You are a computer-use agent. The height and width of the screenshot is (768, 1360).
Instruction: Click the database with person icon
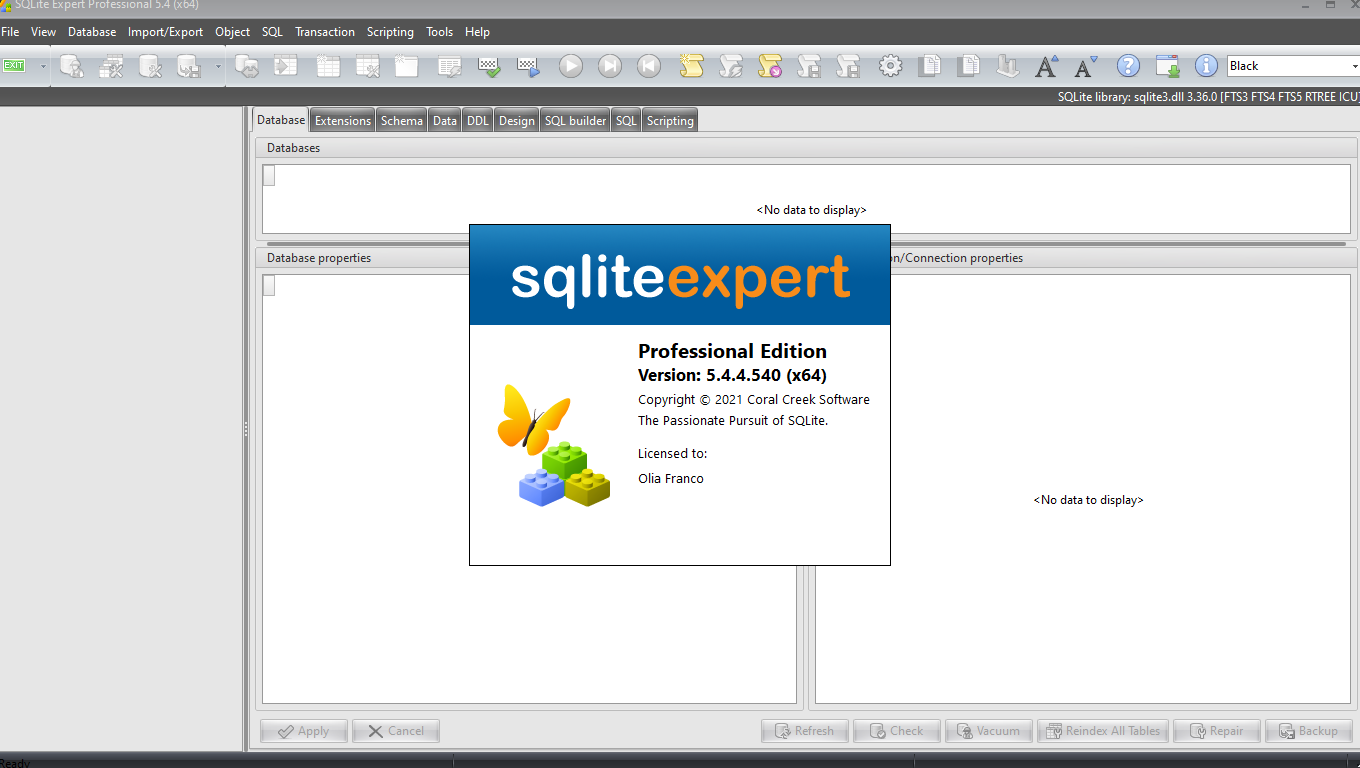[x=71, y=66]
